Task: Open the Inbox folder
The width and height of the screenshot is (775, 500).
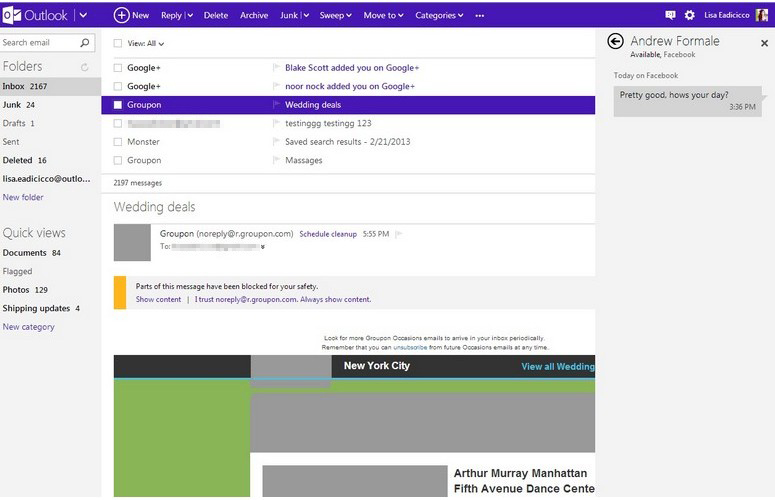Action: [x=50, y=86]
